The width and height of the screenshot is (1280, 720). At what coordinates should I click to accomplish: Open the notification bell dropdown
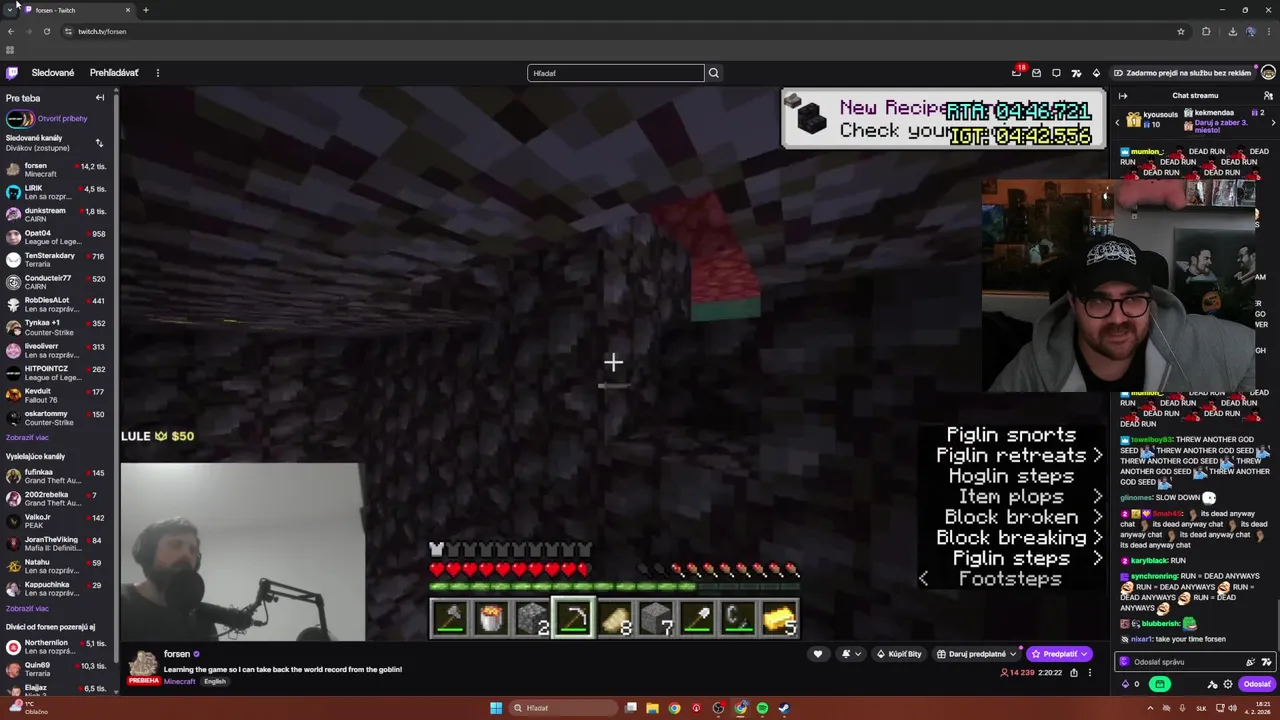[x=851, y=654]
